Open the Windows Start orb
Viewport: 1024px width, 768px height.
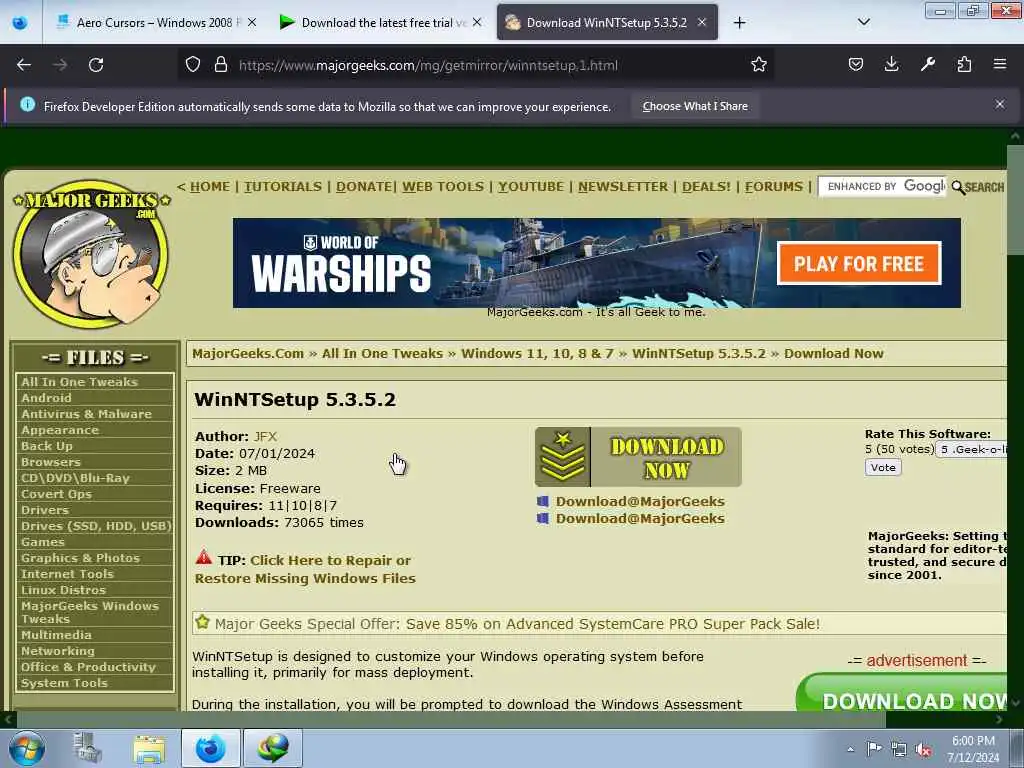pos(27,748)
